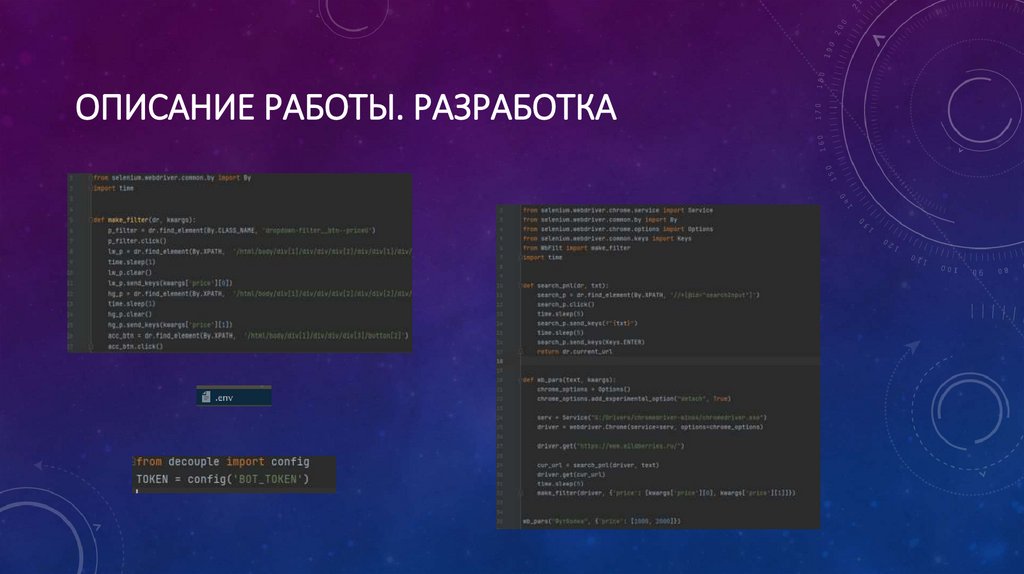
Task: Click the final wb_pars("Футболка") call line
Action: [602, 521]
